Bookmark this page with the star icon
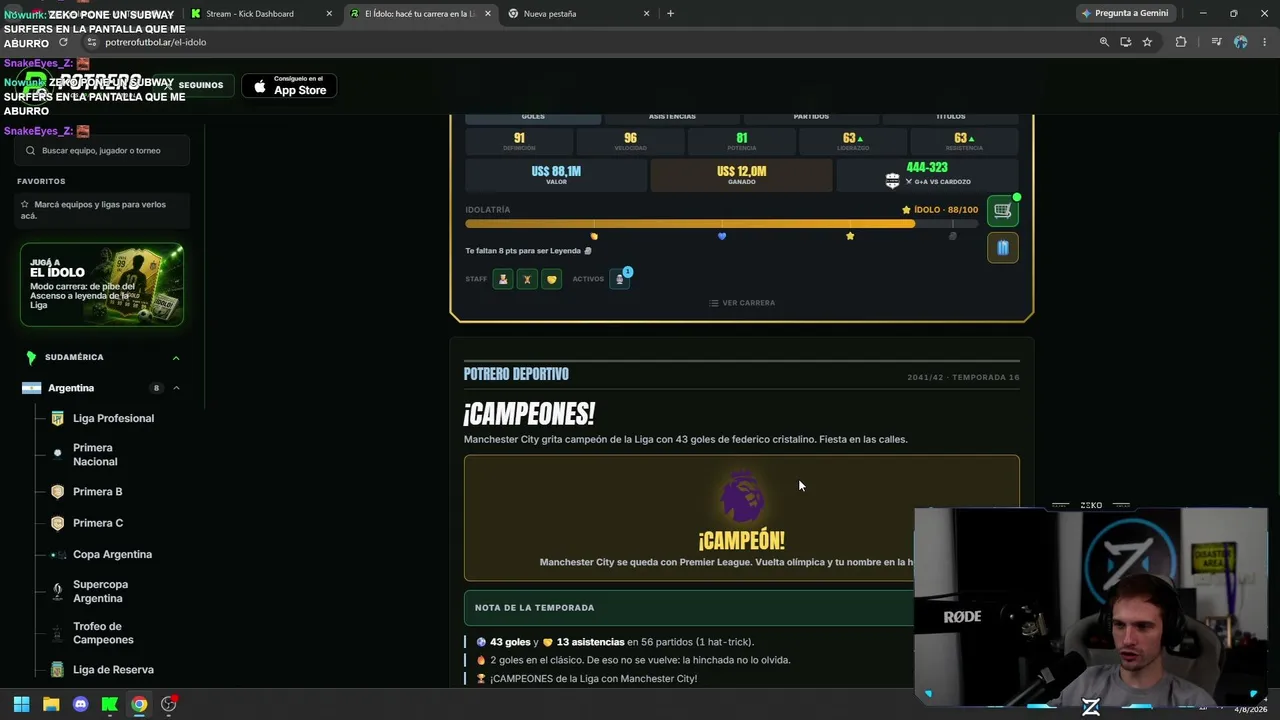Screen dimensions: 1280x720 click(x=1147, y=42)
